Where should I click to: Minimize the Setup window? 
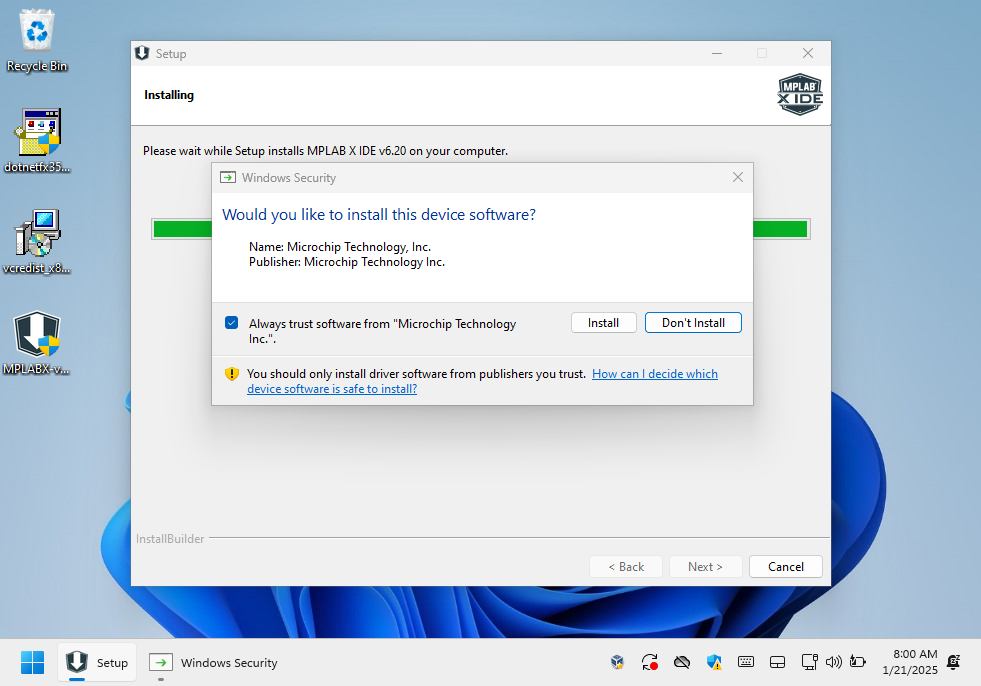[717, 53]
